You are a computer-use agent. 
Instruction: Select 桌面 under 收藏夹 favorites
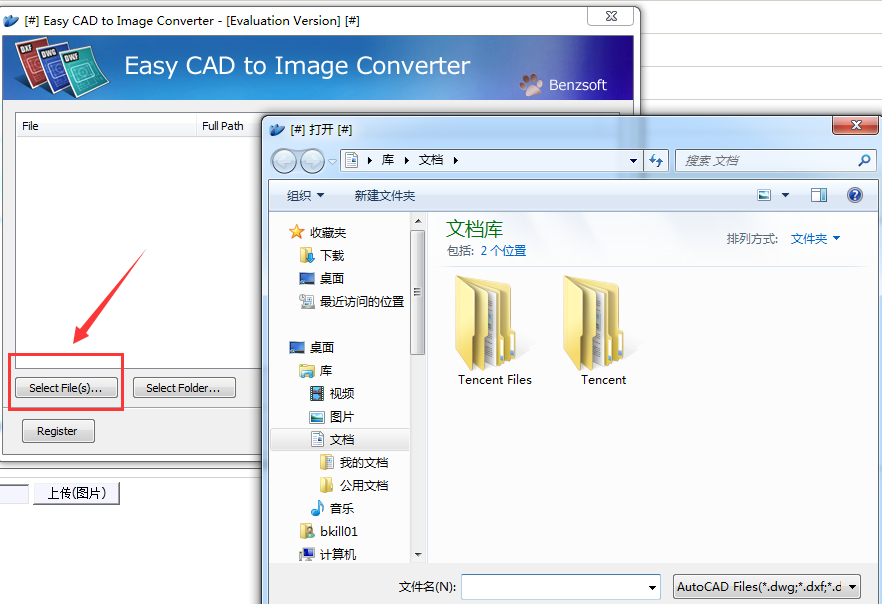pyautogui.click(x=321, y=278)
